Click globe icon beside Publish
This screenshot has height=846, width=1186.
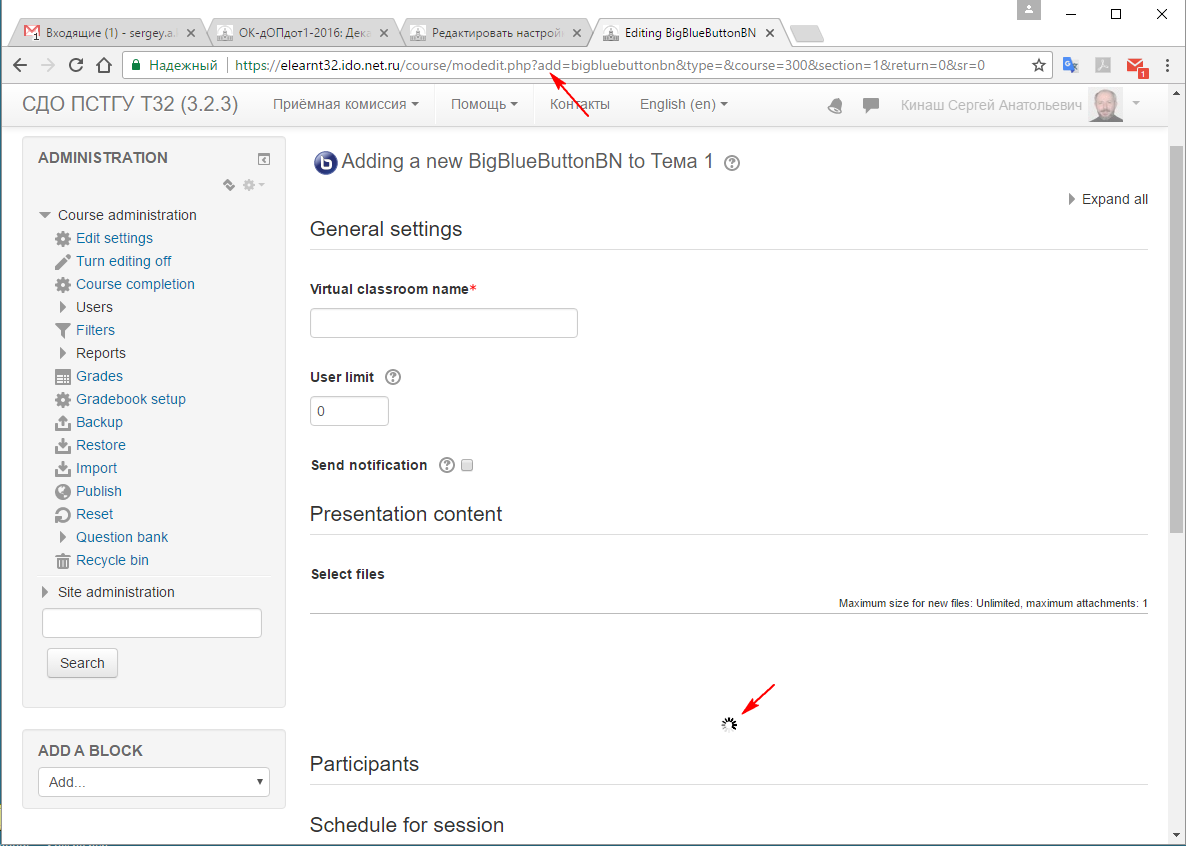click(x=63, y=492)
